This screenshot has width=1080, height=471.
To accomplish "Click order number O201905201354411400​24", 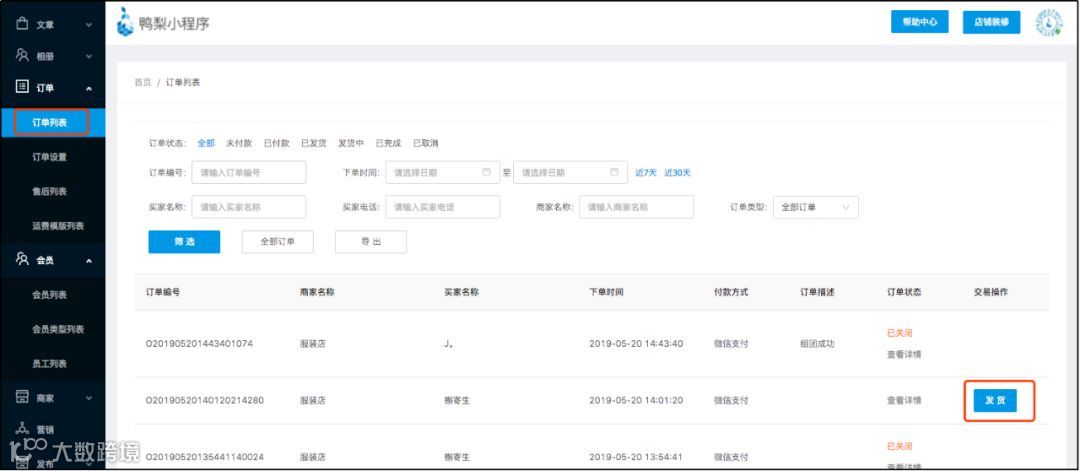I will pos(205,457).
